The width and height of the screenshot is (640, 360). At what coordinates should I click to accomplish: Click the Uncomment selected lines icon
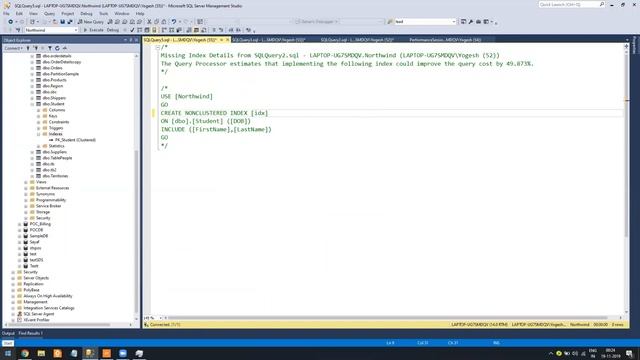pyautogui.click(x=221, y=30)
